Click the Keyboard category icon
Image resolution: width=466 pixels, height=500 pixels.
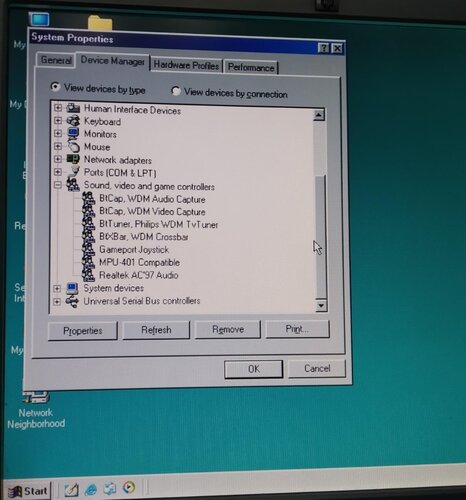click(73, 121)
